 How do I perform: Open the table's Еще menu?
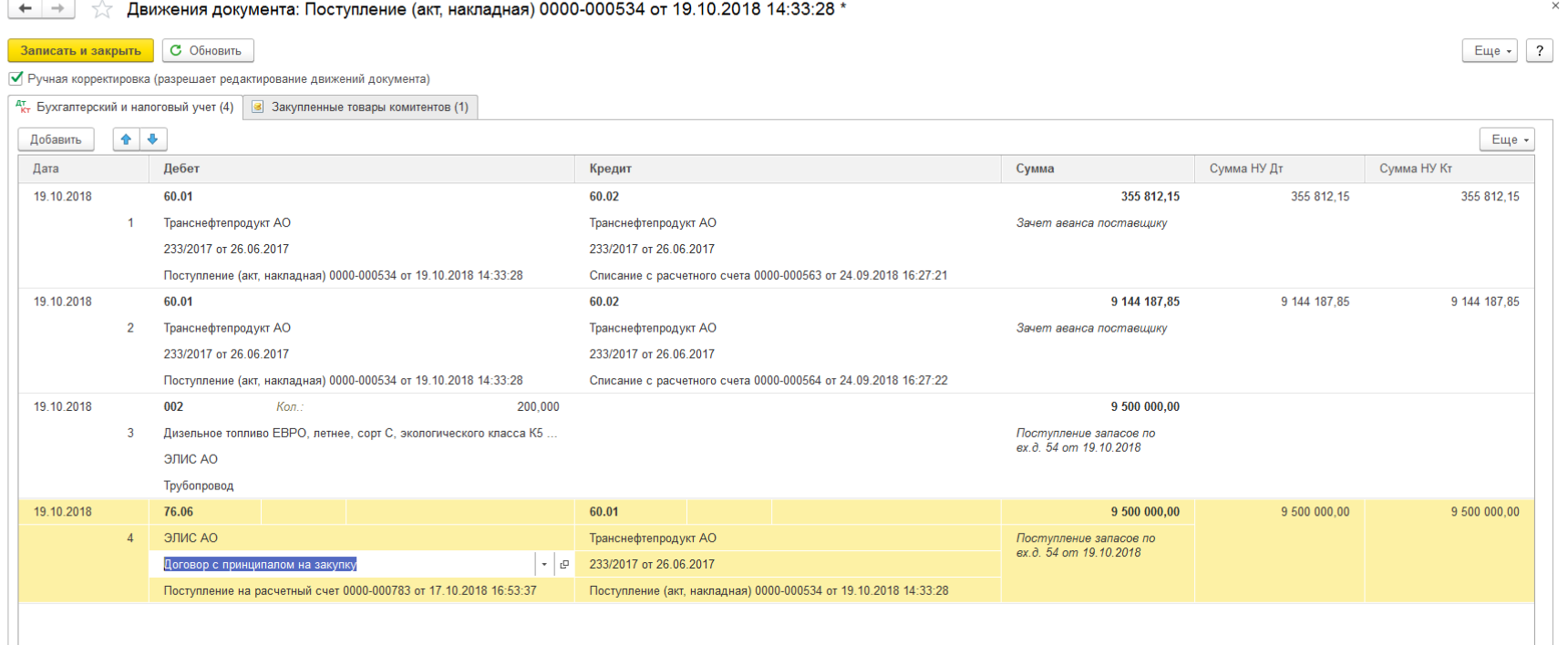click(x=1507, y=139)
